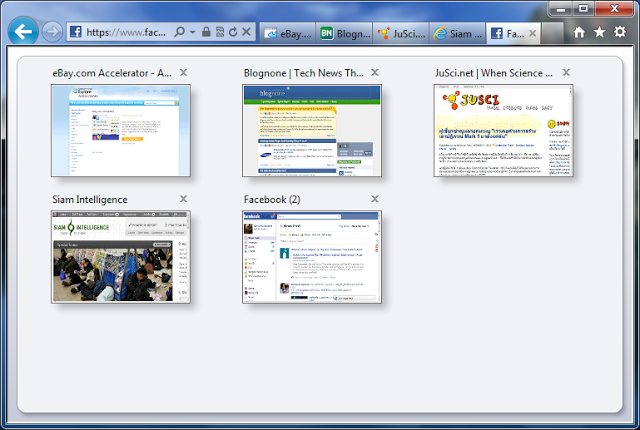
Task: Click the Forward arrow button
Action: (x=52, y=31)
